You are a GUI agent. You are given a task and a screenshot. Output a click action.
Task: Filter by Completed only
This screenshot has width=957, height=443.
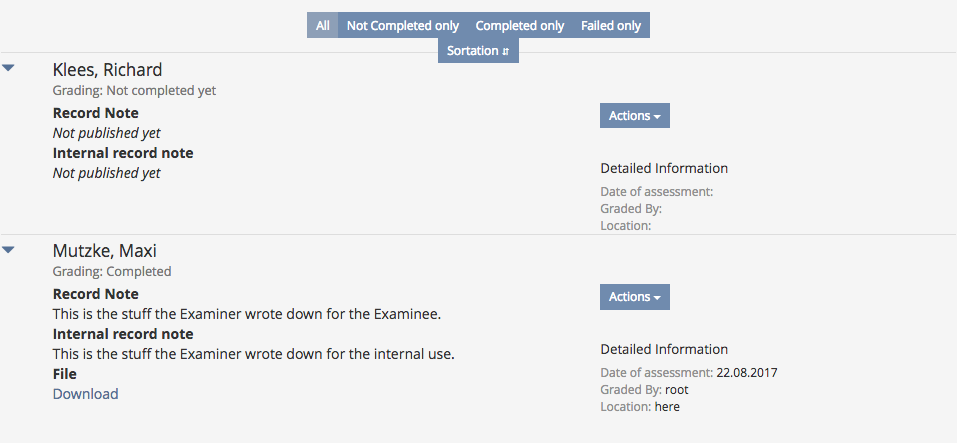pos(520,26)
